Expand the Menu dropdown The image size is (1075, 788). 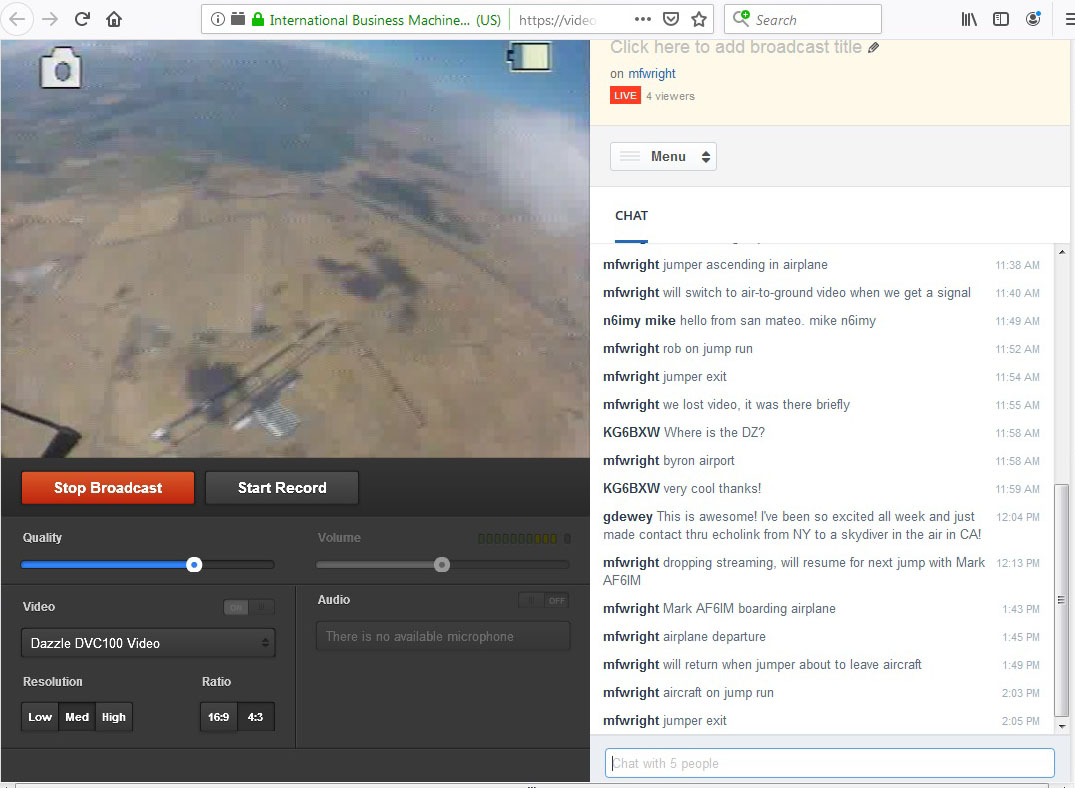663,157
